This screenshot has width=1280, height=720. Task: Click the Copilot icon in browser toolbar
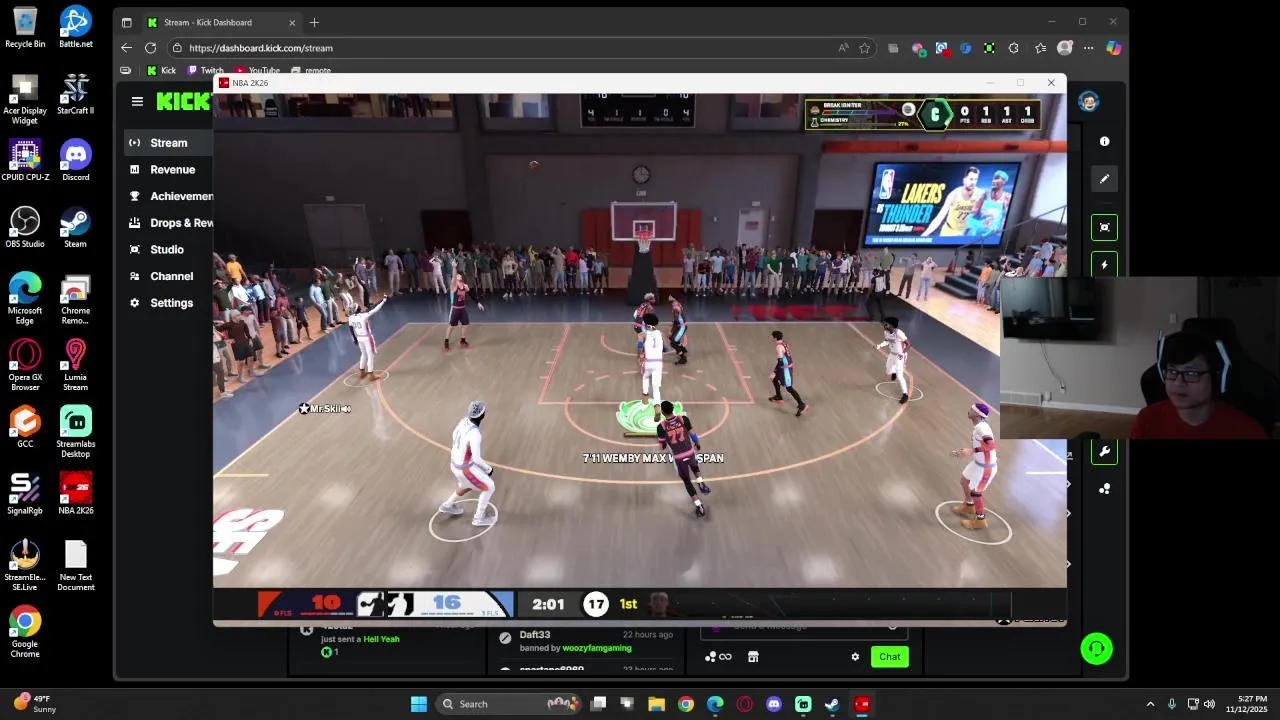pyautogui.click(x=1113, y=48)
